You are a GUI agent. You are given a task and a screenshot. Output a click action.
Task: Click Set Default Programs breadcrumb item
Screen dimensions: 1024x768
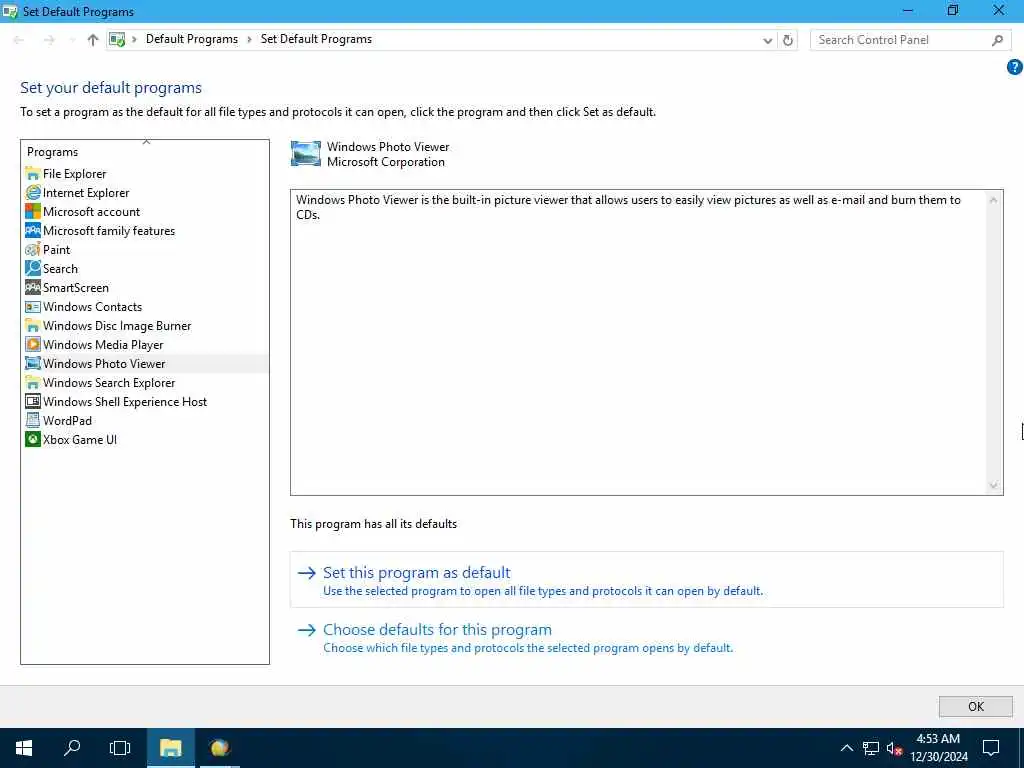316,39
